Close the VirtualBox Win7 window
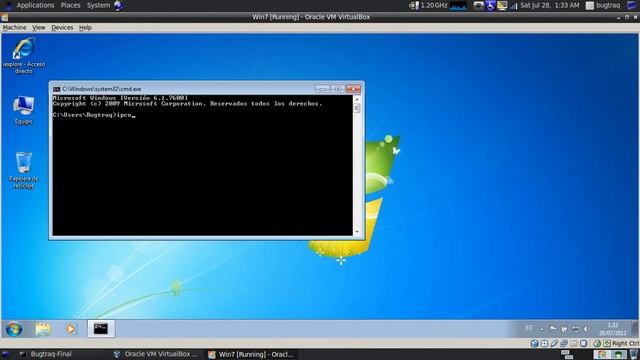 (x=636, y=17)
